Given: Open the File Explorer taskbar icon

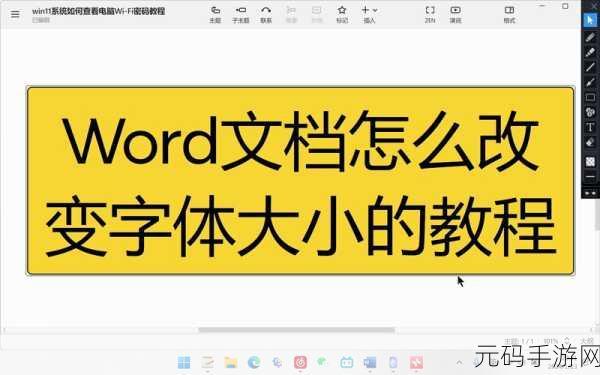Looking at the screenshot, I should [x=231, y=362].
